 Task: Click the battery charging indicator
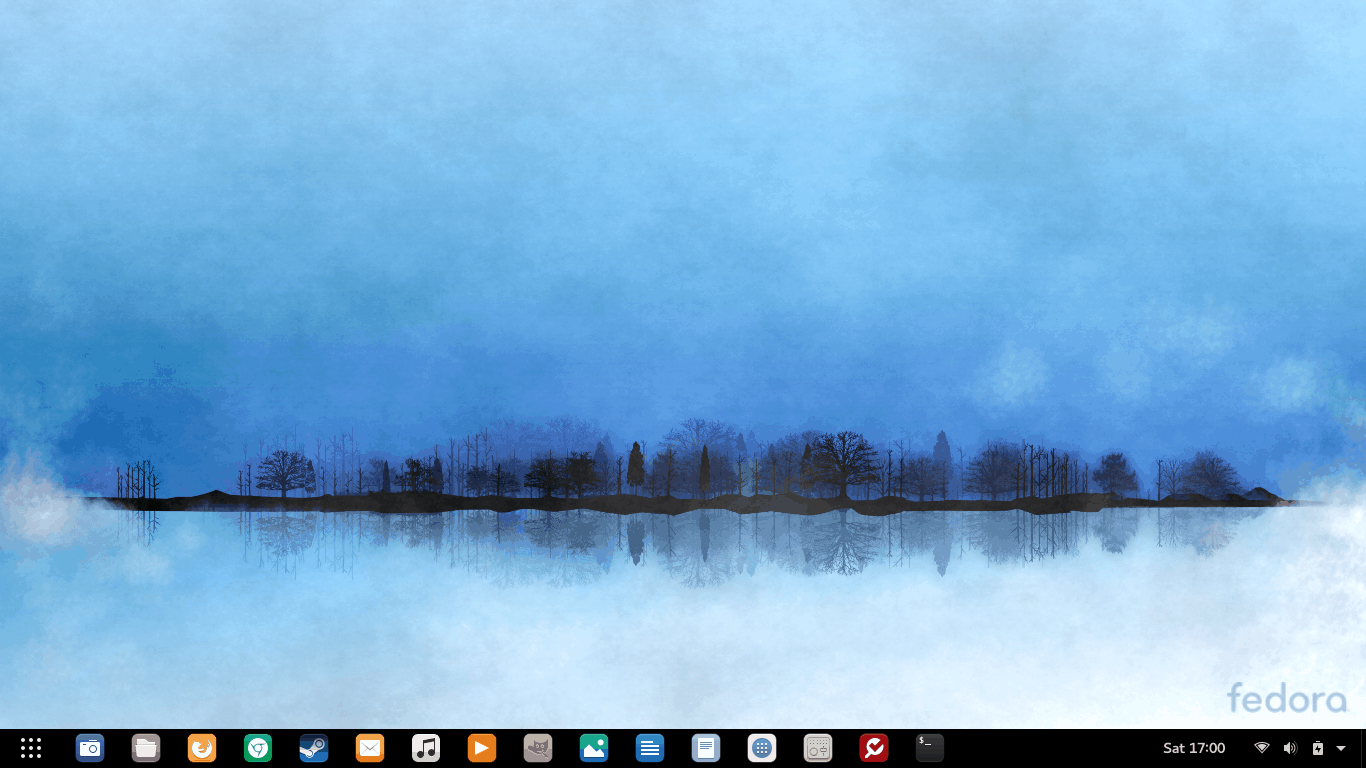[x=1318, y=748]
